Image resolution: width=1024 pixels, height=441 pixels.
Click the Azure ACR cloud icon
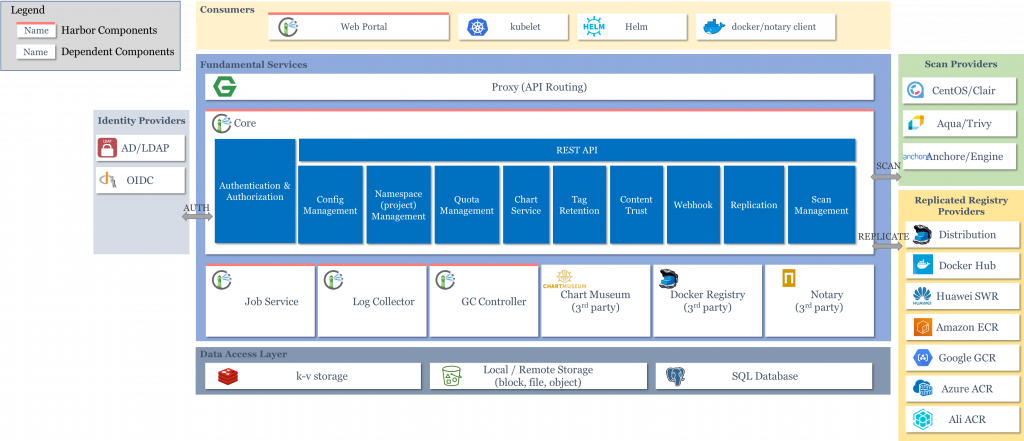coord(922,388)
